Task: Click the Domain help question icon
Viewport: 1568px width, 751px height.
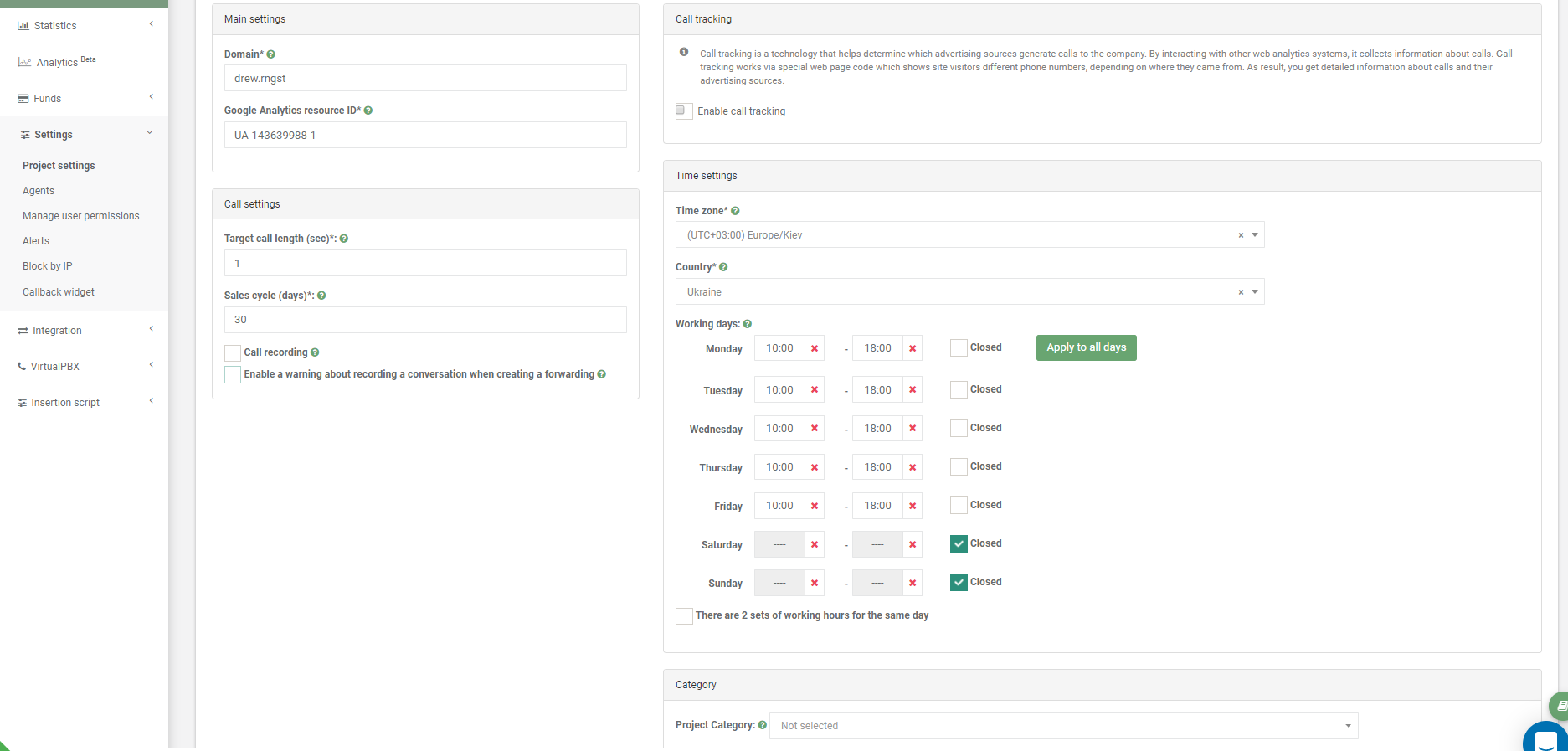Action: tap(270, 54)
